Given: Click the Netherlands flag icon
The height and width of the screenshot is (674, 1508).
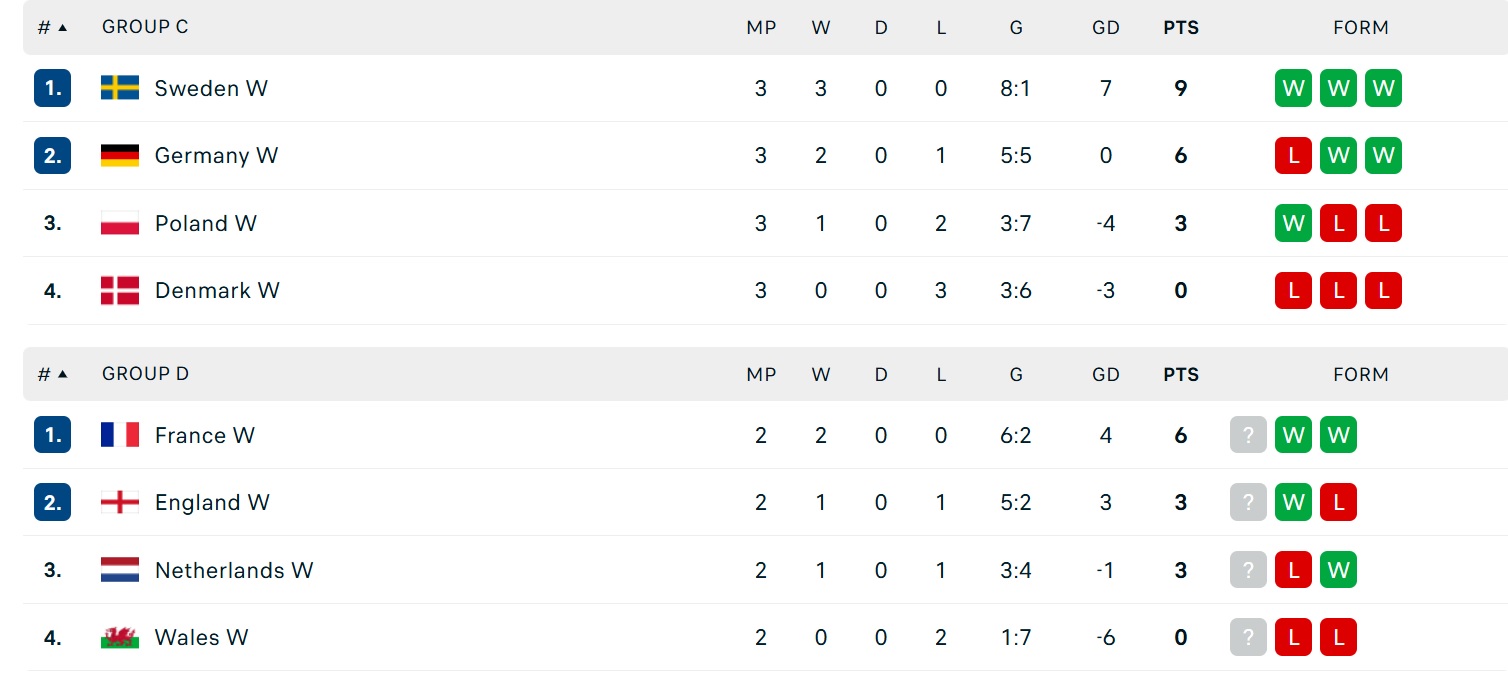Looking at the screenshot, I should coord(120,570).
